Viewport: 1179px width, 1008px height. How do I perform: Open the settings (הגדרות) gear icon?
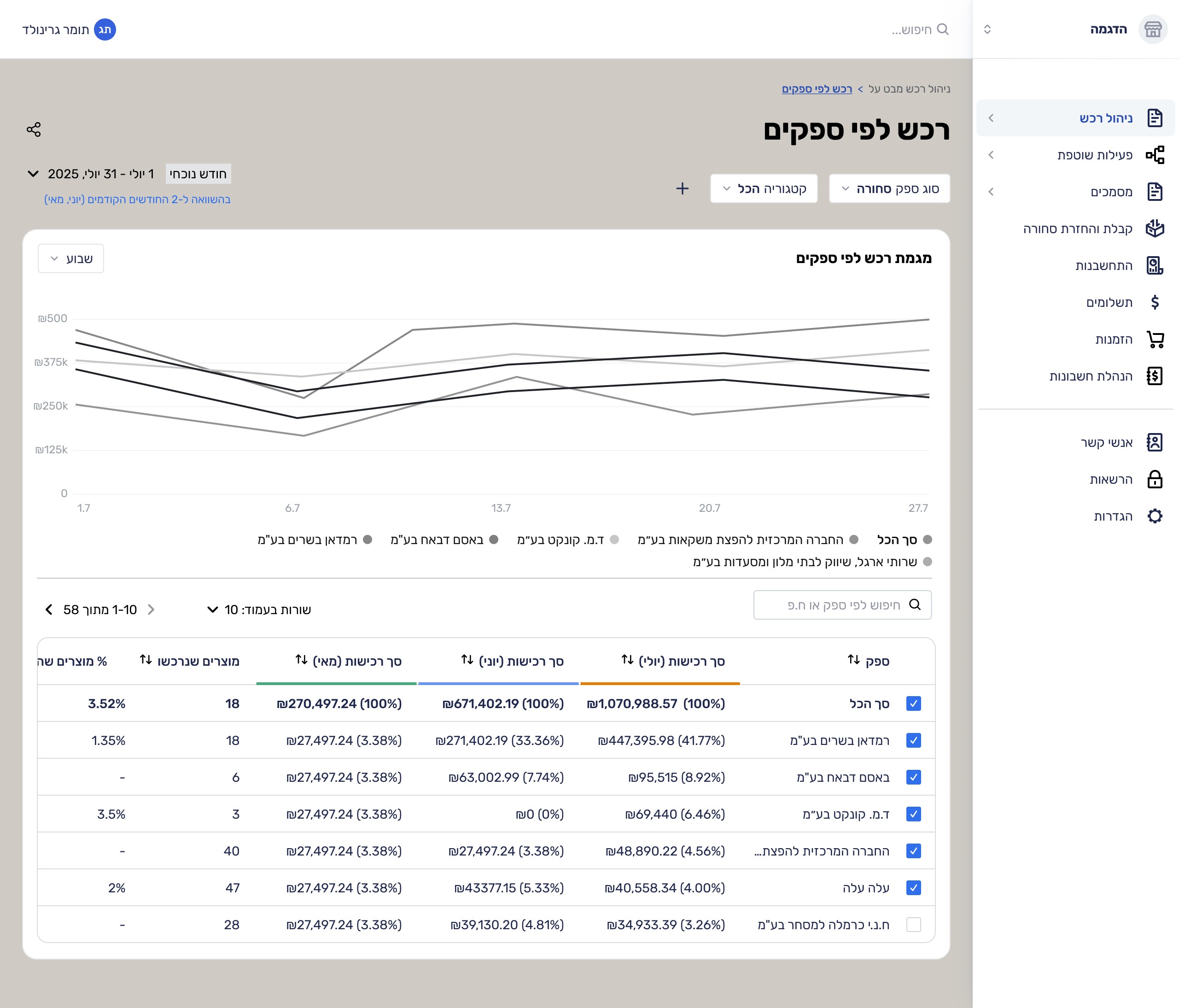pyautogui.click(x=1155, y=516)
